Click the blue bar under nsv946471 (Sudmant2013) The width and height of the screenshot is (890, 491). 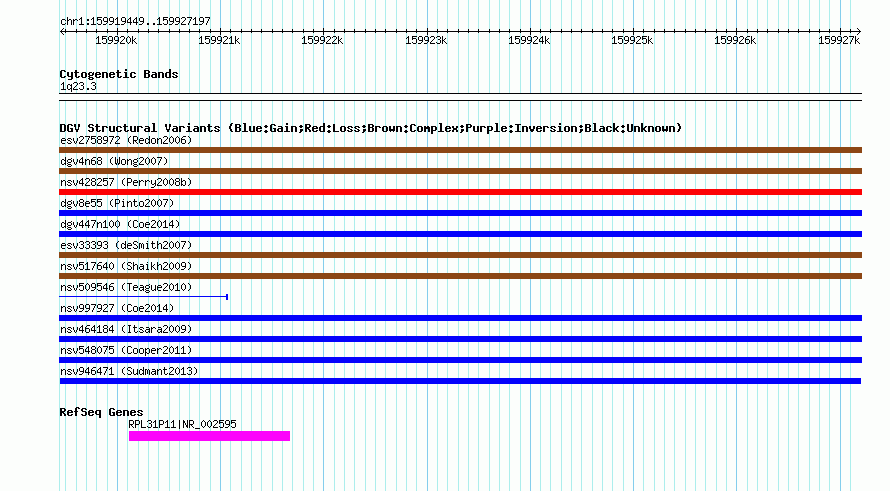(x=460, y=381)
